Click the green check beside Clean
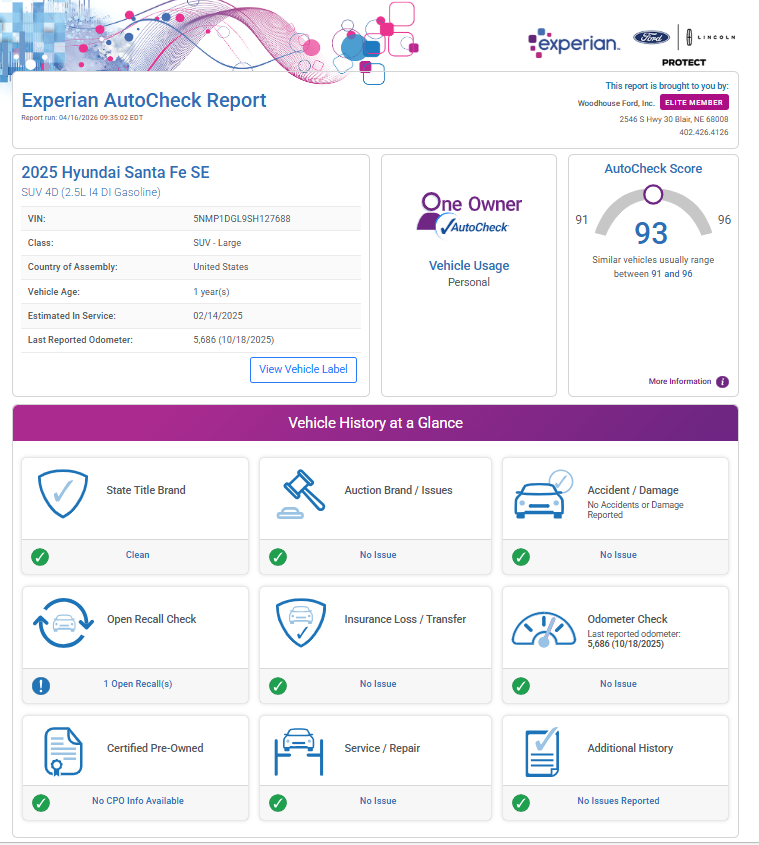Viewport: 759px width, 845px height. pyautogui.click(x=40, y=557)
